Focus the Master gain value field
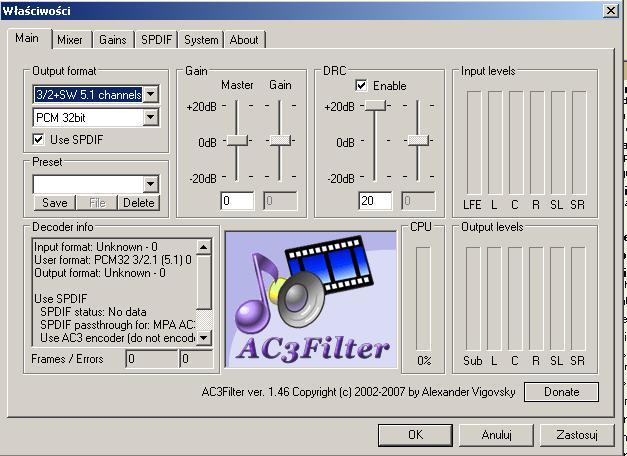This screenshot has width=627, height=456. click(x=237, y=201)
